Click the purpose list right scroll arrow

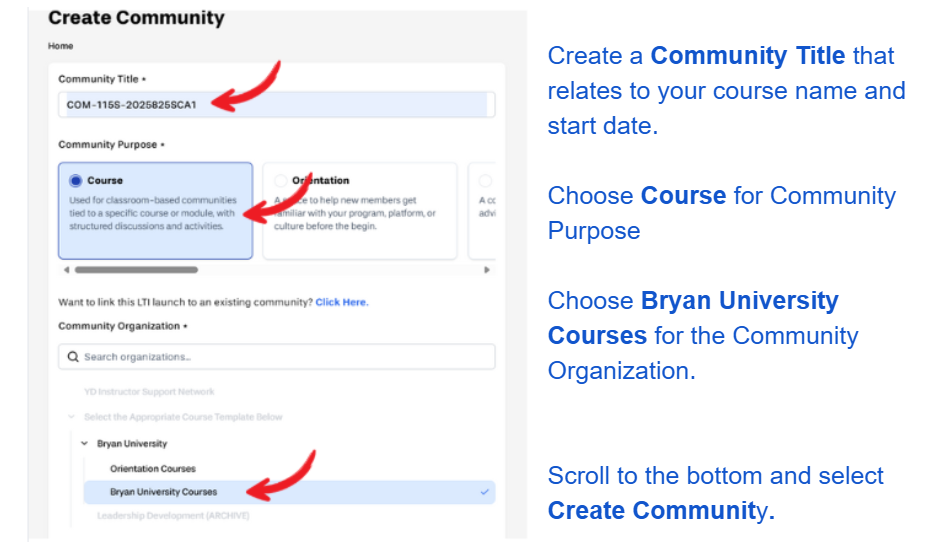(x=486, y=269)
